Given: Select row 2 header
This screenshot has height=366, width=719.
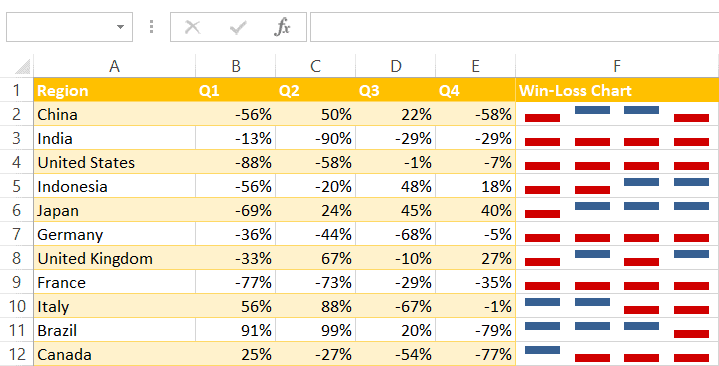Looking at the screenshot, I should coord(17,114).
